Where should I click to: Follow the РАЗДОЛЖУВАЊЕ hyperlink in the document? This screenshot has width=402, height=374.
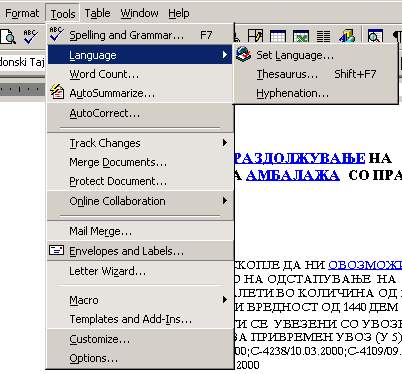299,158
